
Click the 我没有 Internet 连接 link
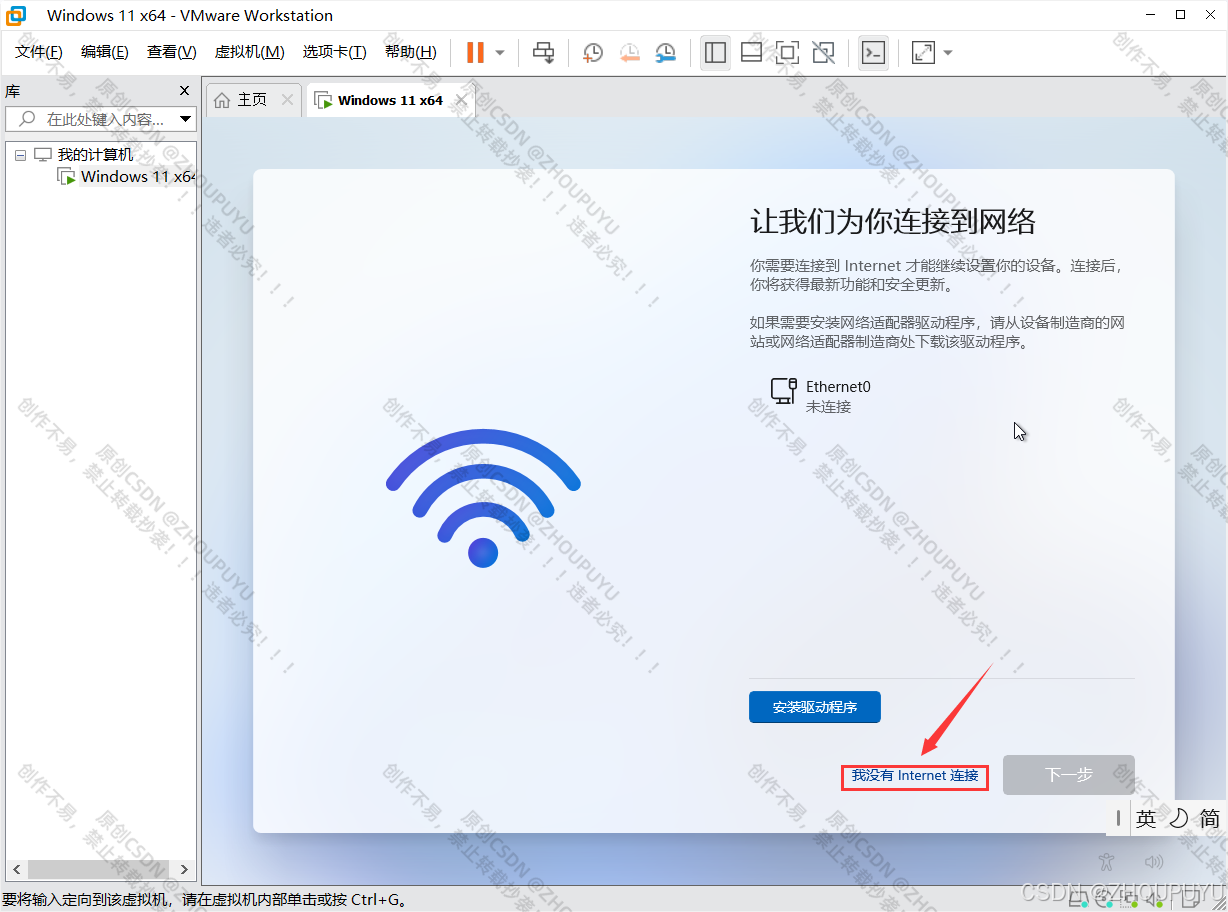(915, 775)
